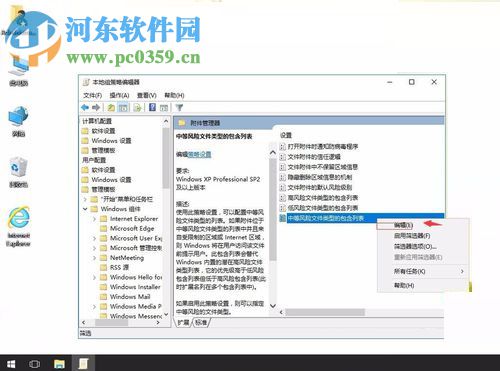
Task: Click the Back arrow toolbar icon
Action: [x=85, y=108]
